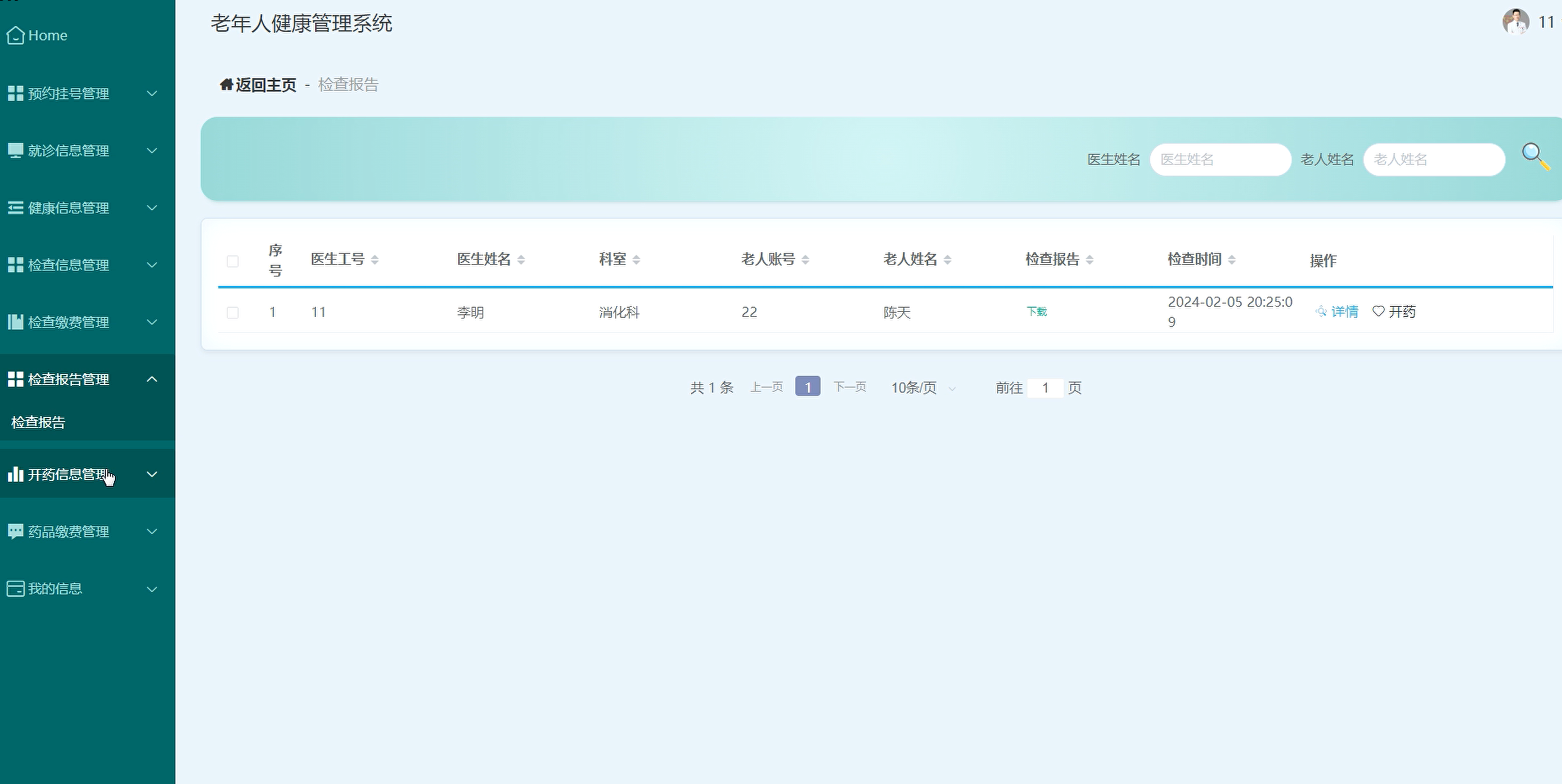Click the 开药信息管理 bar chart icon
The width and height of the screenshot is (1562, 784).
(15, 474)
